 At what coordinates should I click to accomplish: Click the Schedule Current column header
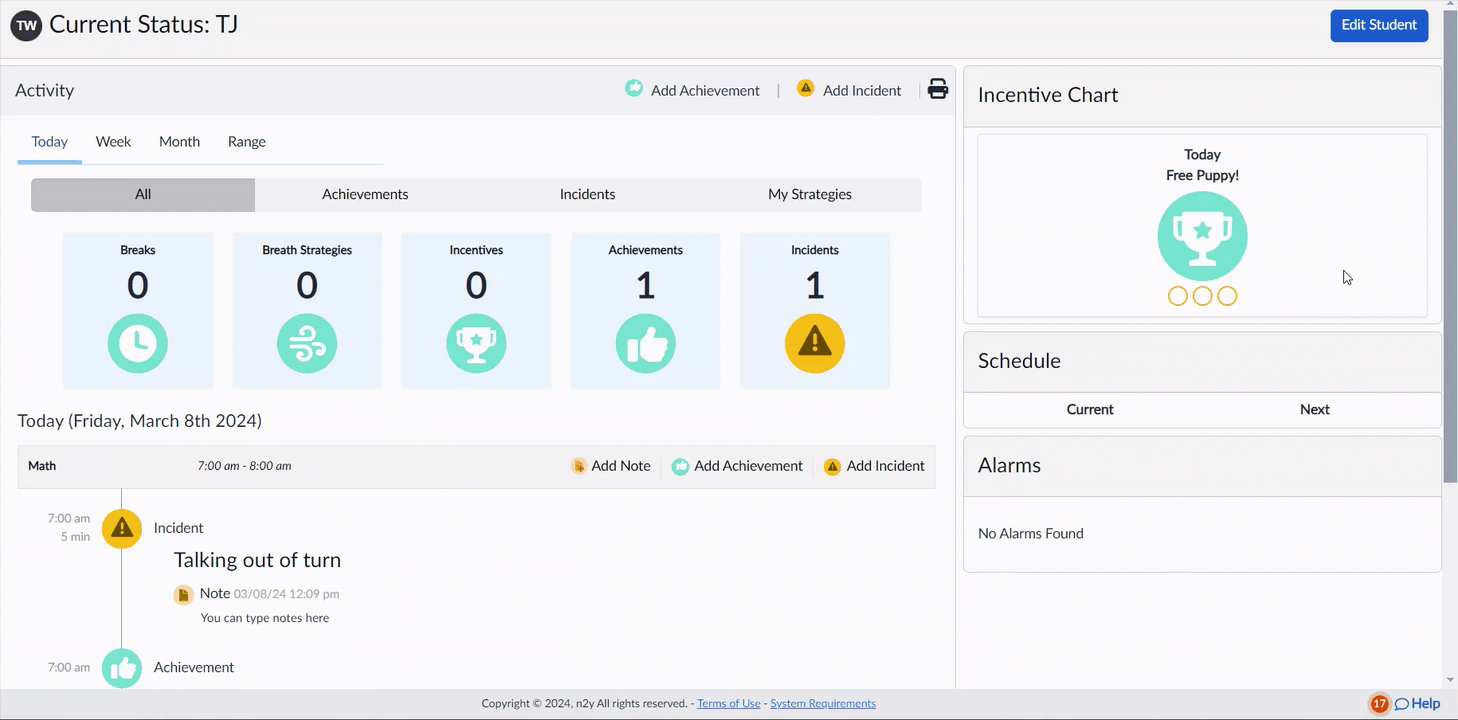(x=1090, y=410)
